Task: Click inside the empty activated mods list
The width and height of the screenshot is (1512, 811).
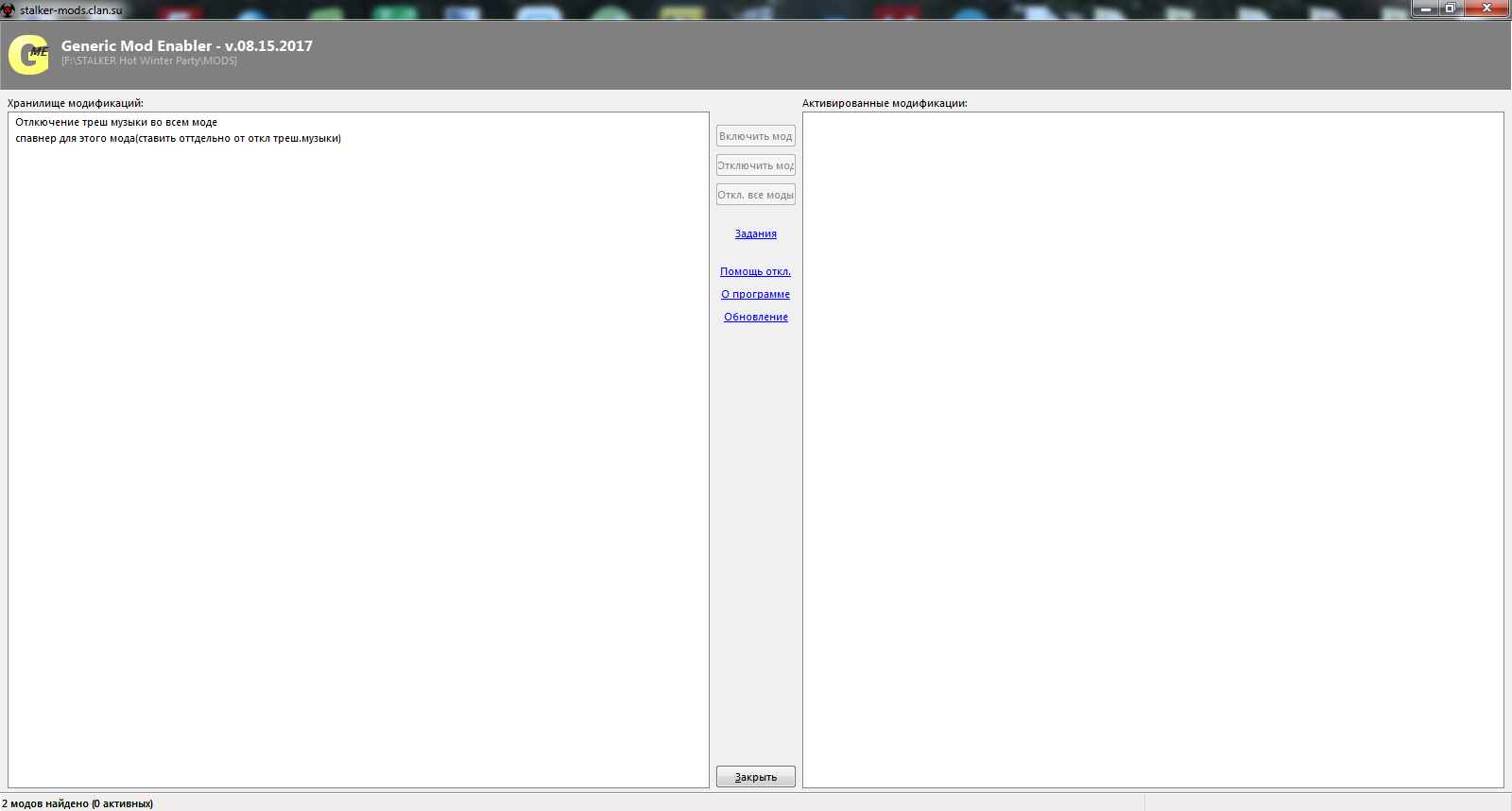Action: 1153,449
